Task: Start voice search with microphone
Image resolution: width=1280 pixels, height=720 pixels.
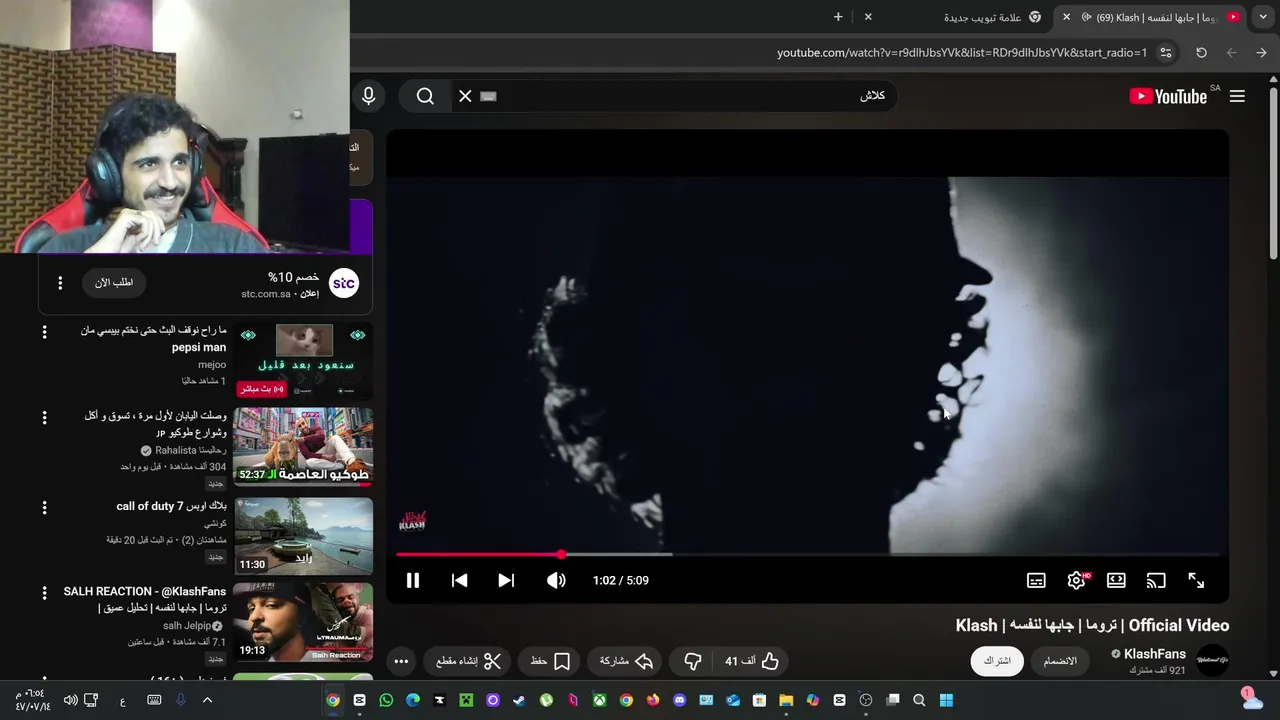Action: click(369, 96)
